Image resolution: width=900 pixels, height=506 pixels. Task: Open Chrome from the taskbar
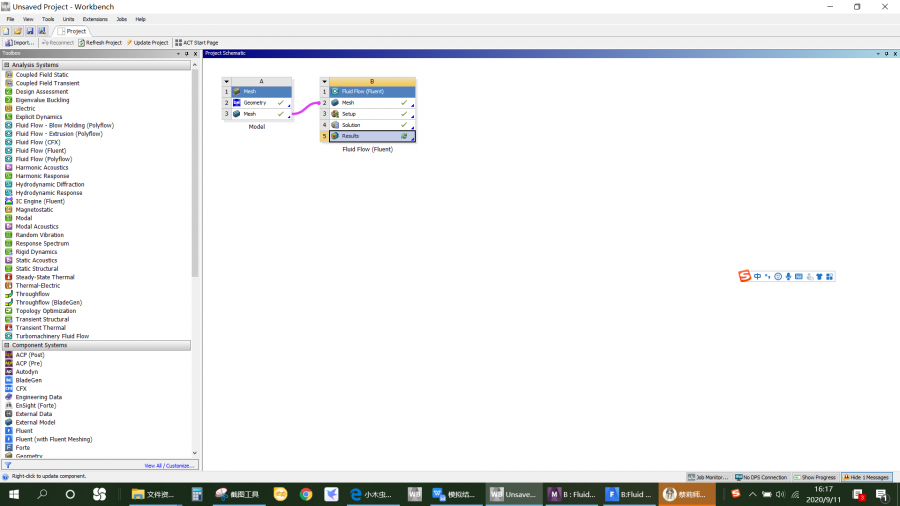click(x=306, y=494)
